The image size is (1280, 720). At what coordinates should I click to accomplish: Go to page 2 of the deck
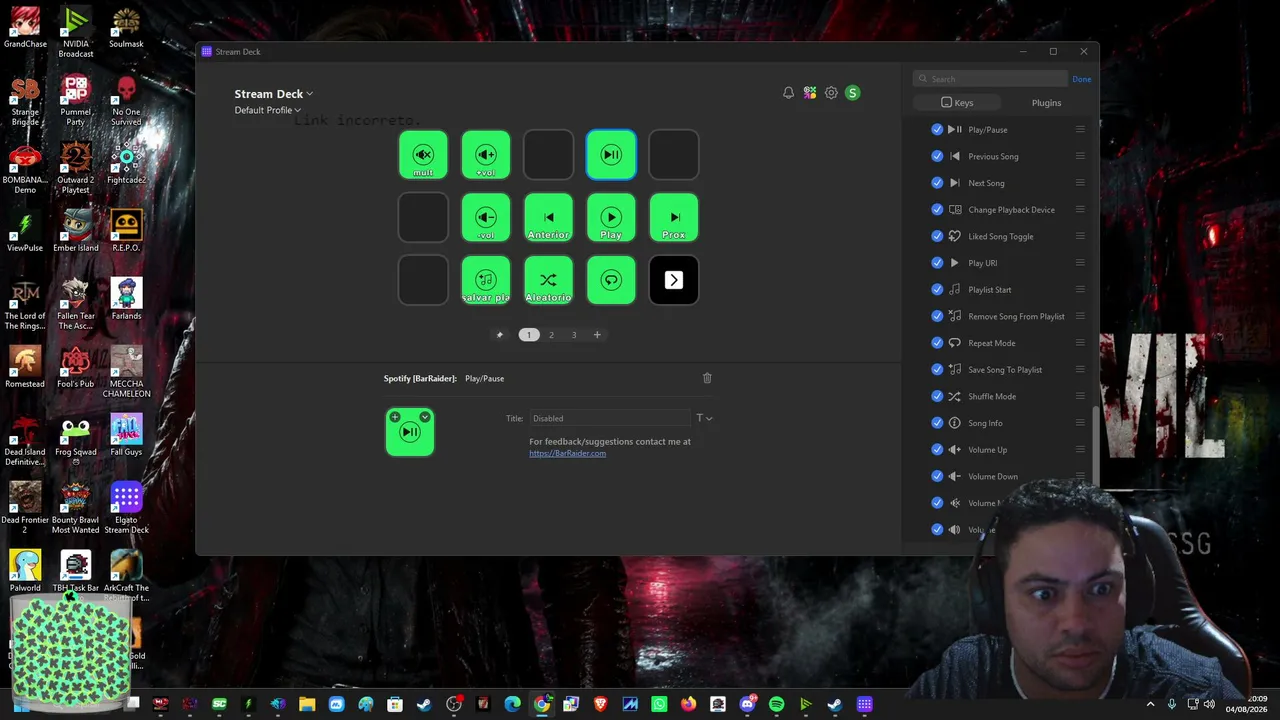[551, 335]
